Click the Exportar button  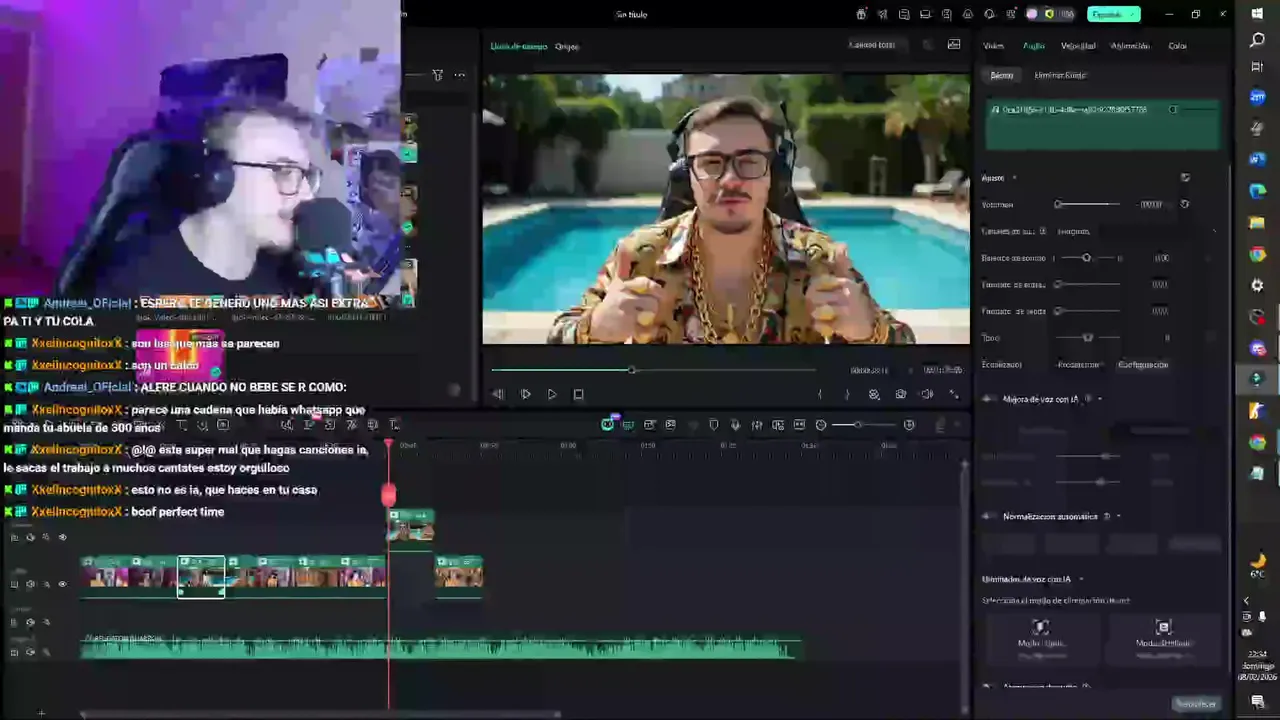[1113, 14]
